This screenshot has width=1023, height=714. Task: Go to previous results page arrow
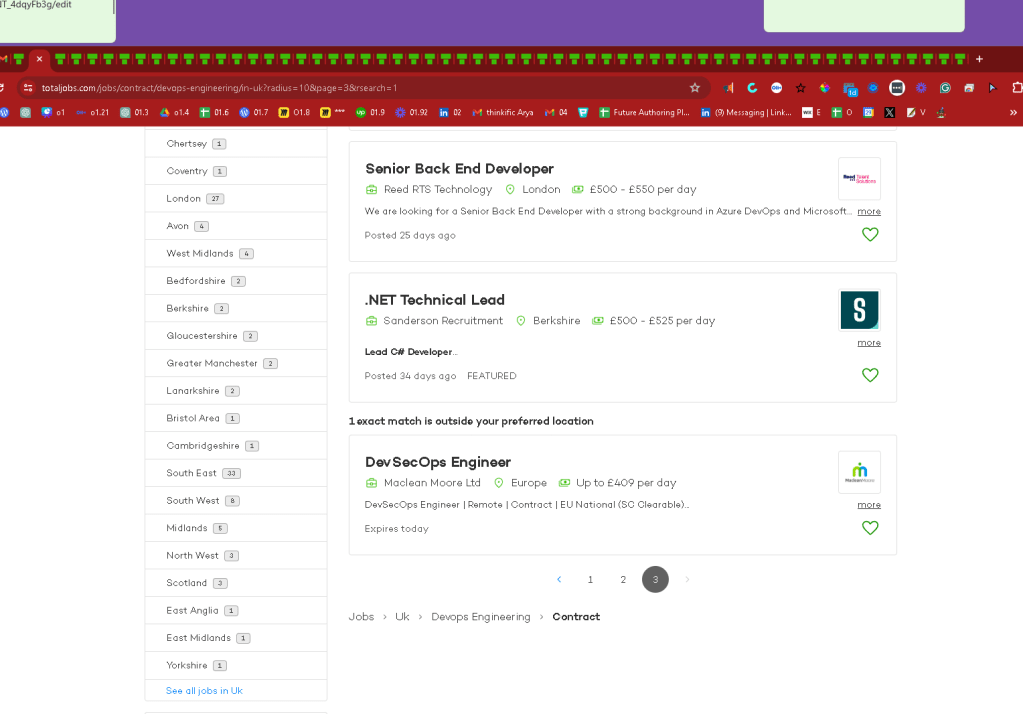point(558,580)
